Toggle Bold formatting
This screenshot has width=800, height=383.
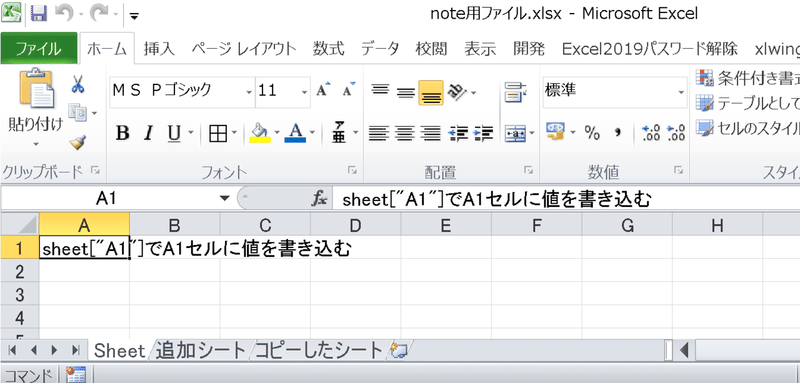(x=122, y=134)
